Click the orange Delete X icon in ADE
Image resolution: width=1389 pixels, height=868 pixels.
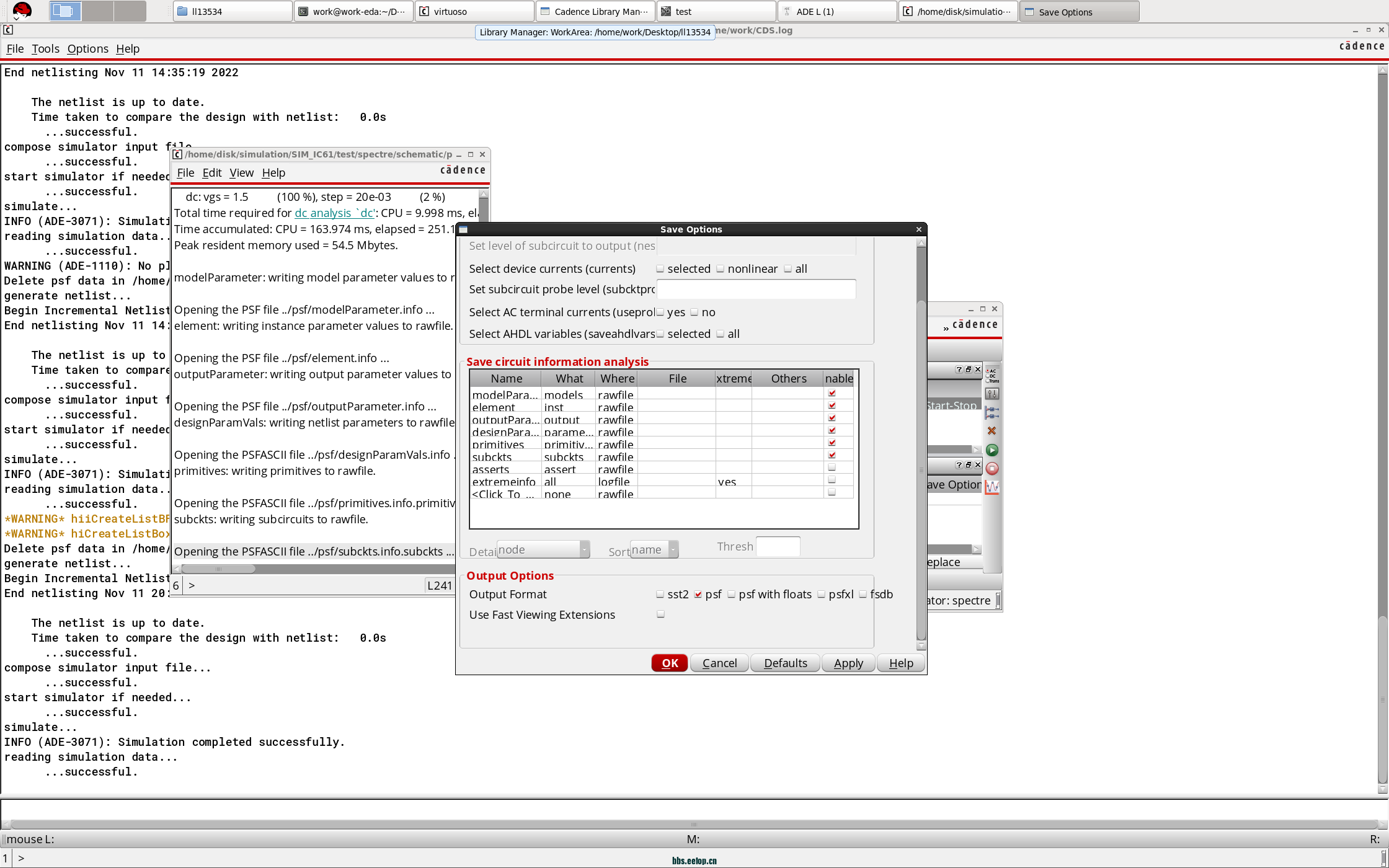[992, 431]
